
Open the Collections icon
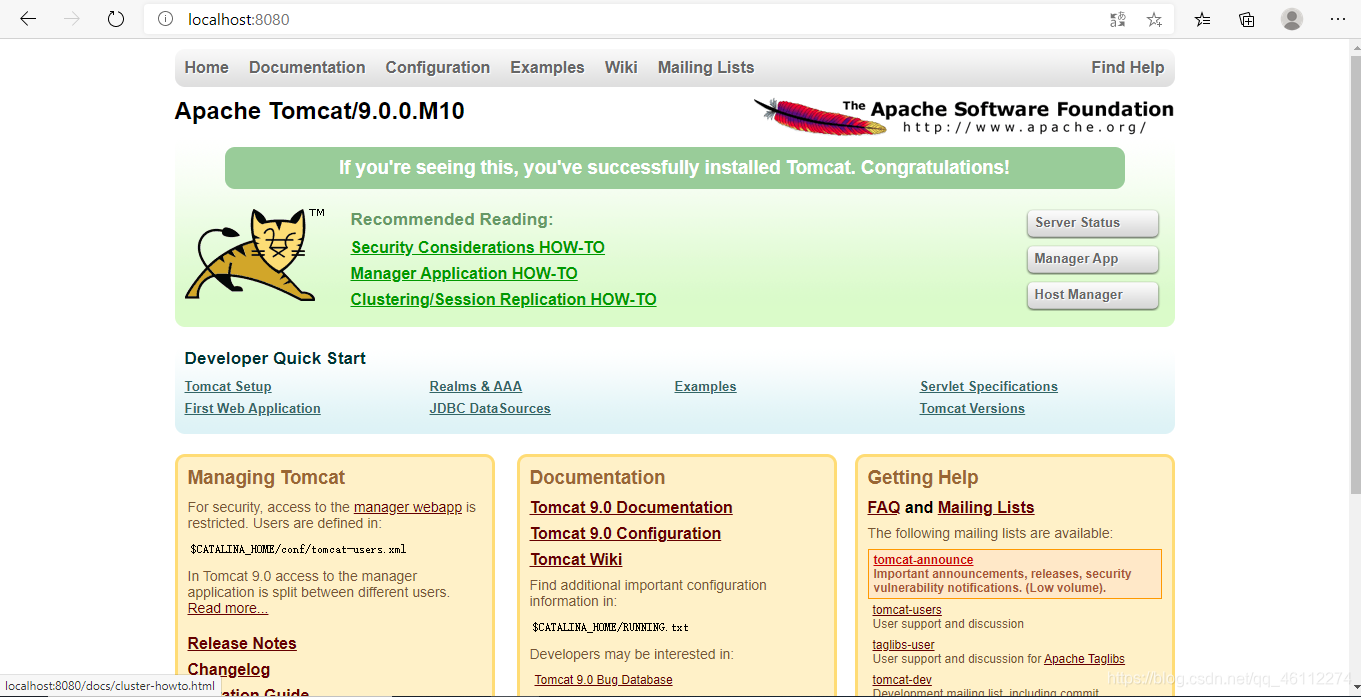(x=1246, y=19)
